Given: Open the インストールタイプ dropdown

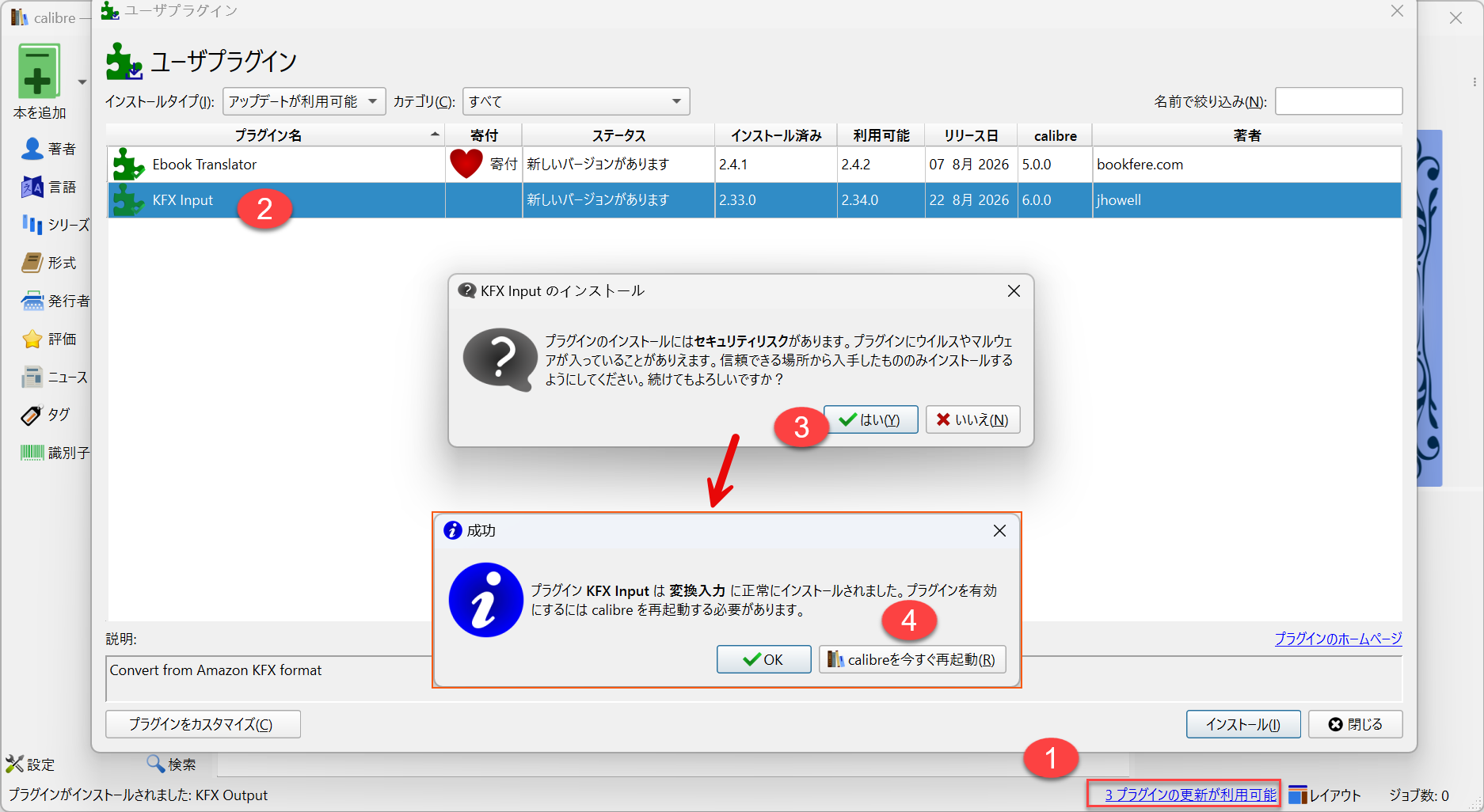Looking at the screenshot, I should pyautogui.click(x=304, y=101).
